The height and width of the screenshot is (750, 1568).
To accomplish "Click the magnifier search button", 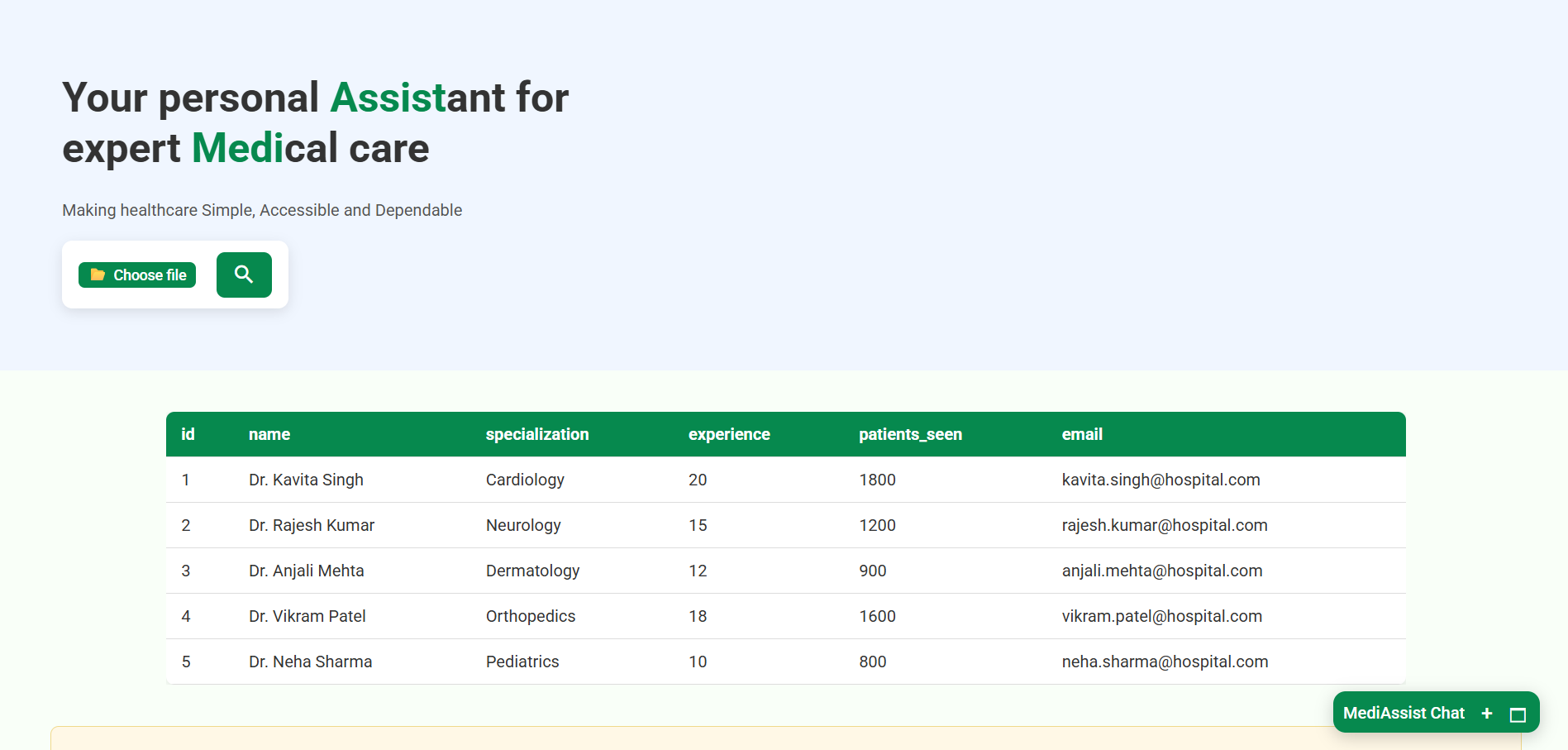I will click(244, 275).
